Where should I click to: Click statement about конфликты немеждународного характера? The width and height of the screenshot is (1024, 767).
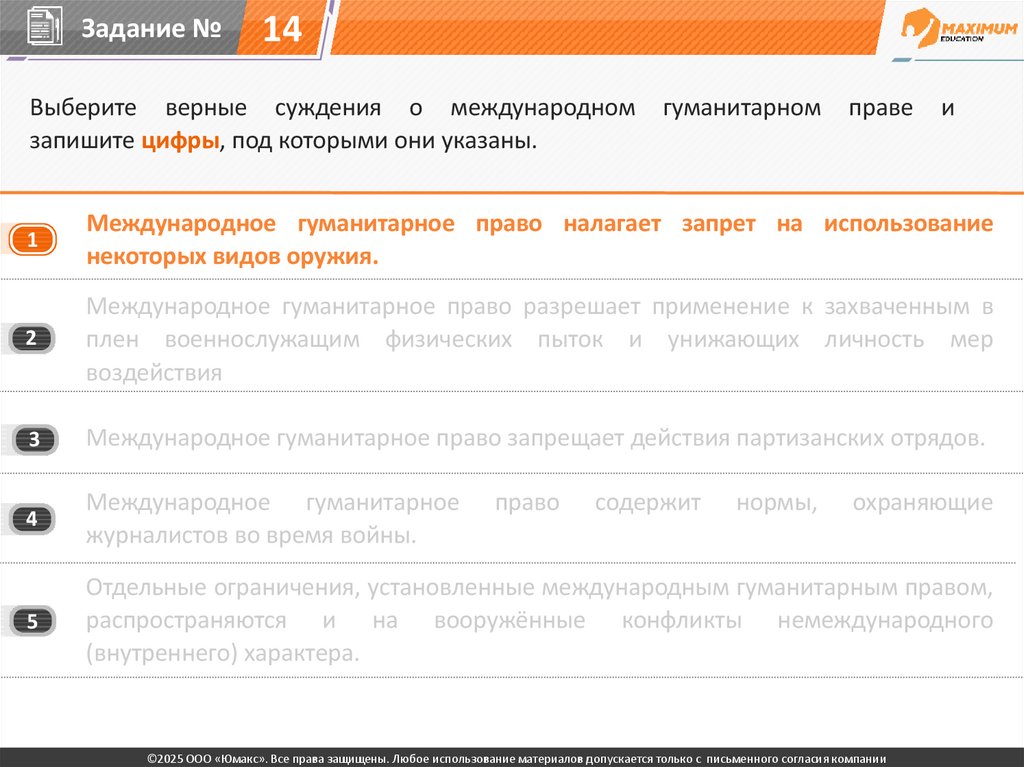tap(539, 620)
